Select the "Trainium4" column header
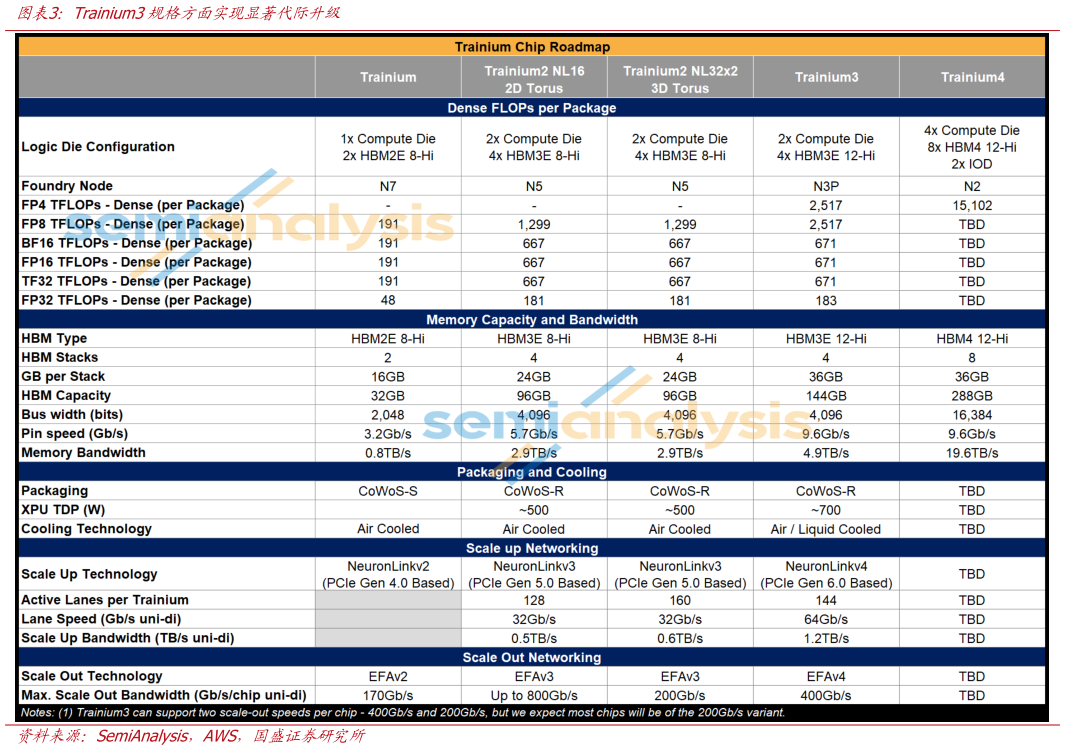 coord(972,77)
